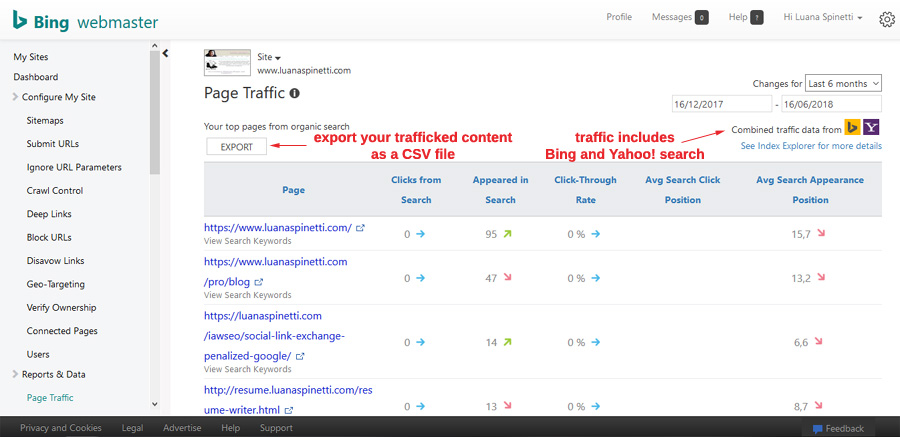Viewport: 900px width, 437px height.
Task: Expand the Reports & Data section
Action: [16, 374]
